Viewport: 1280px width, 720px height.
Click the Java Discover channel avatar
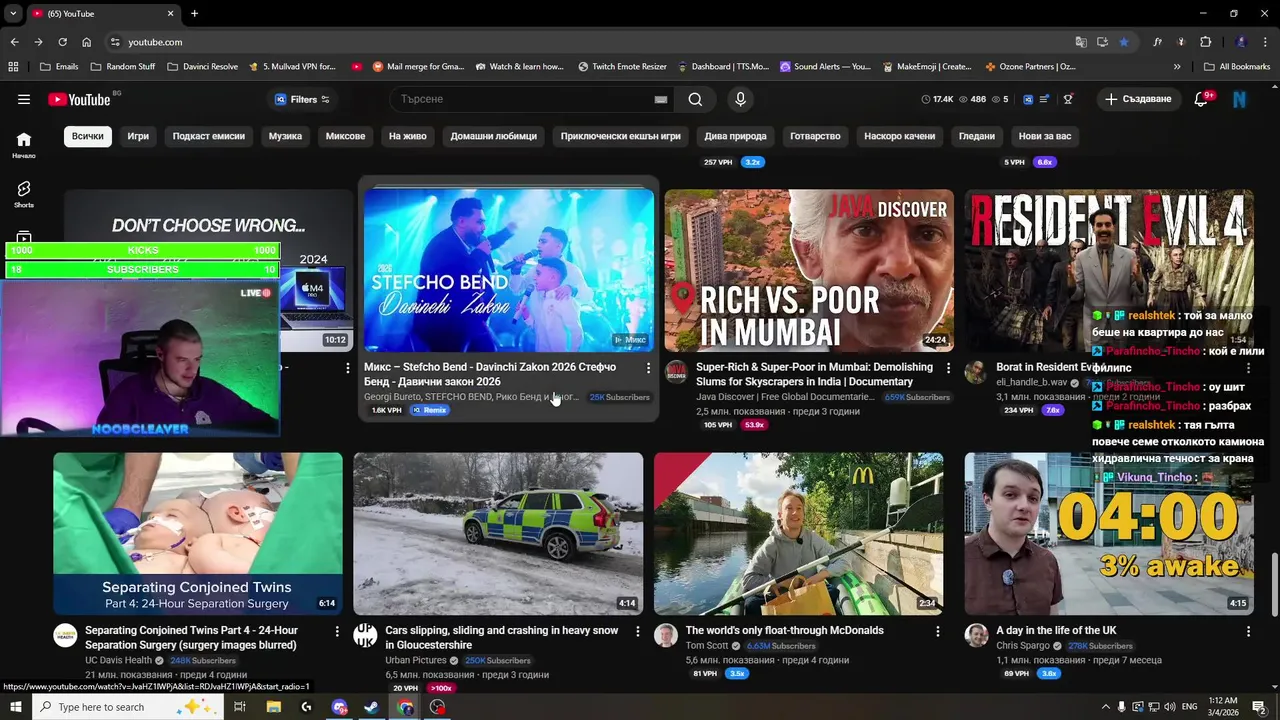tap(676, 372)
